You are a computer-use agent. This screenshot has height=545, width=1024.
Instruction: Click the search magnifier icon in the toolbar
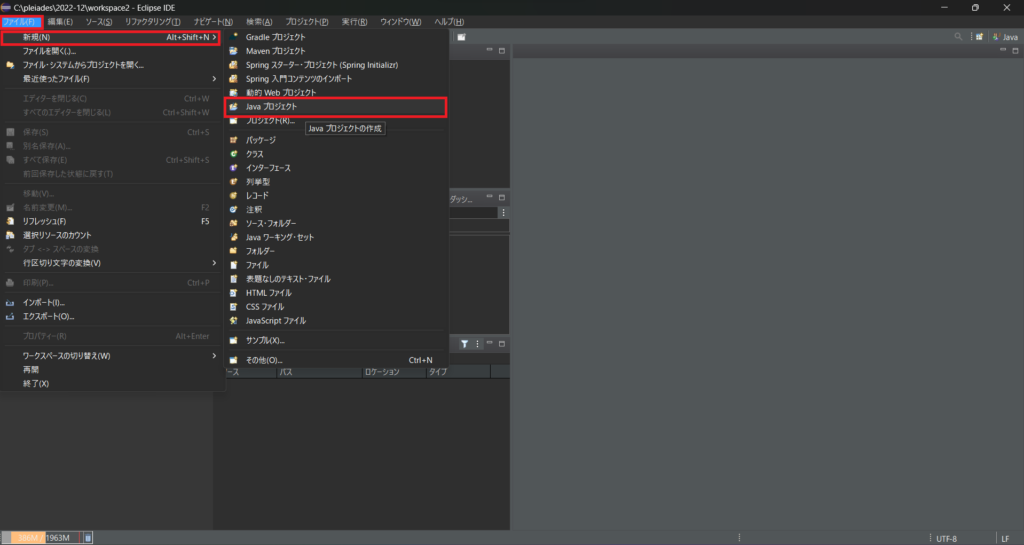coord(958,37)
